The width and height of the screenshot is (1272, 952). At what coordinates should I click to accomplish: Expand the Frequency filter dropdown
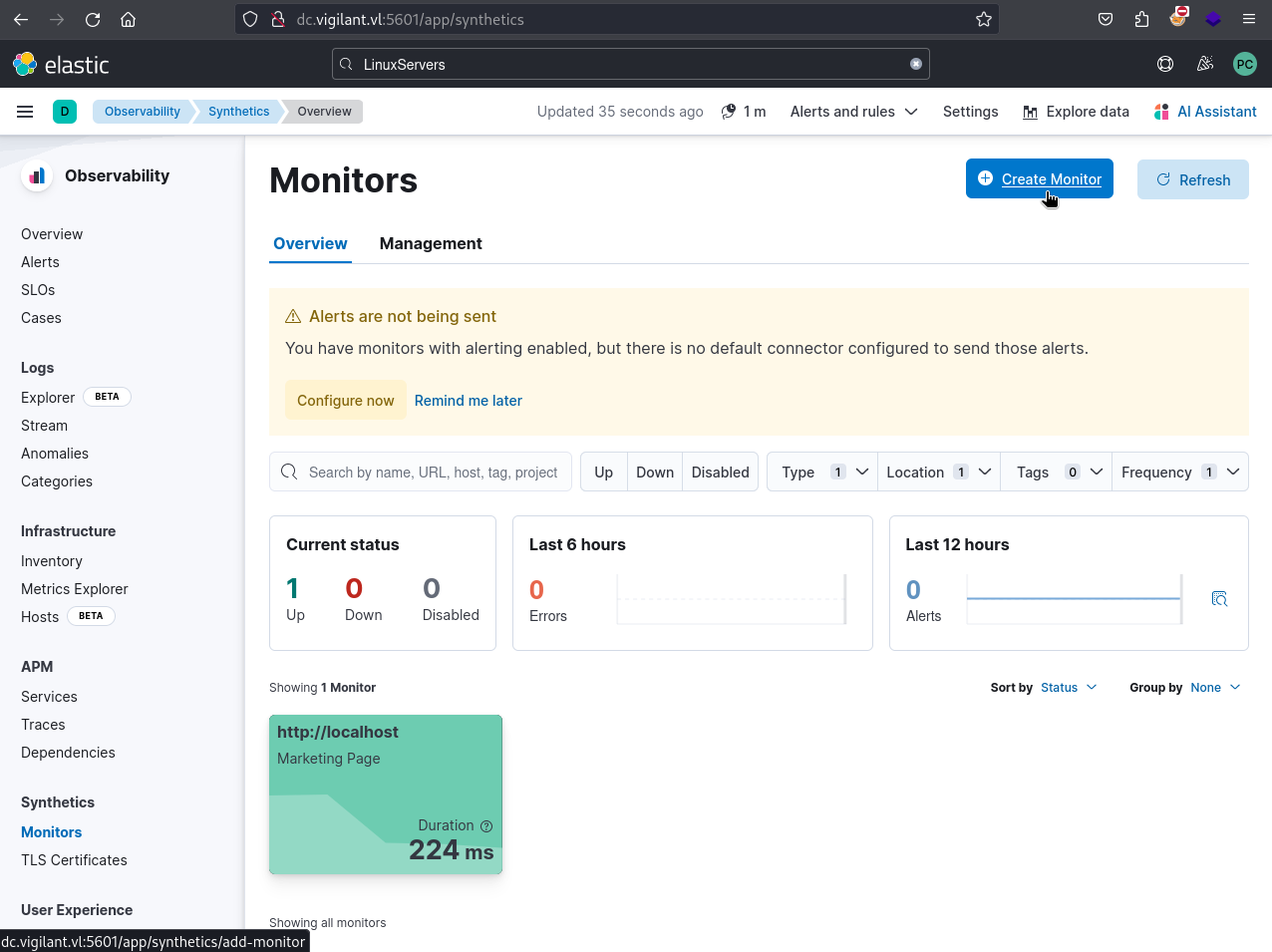pos(1180,473)
